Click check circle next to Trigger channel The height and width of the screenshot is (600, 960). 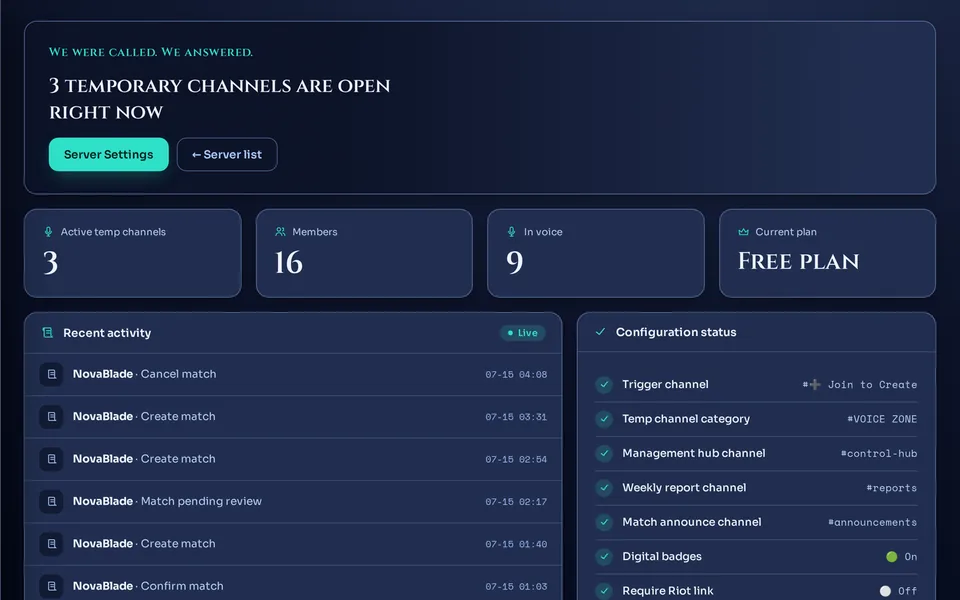(x=604, y=384)
